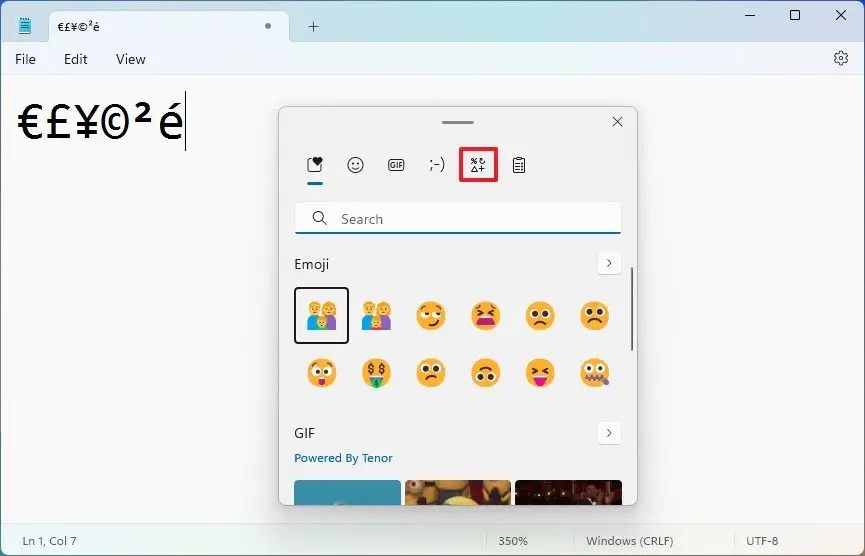Add a new Notepad tab

[x=313, y=27]
